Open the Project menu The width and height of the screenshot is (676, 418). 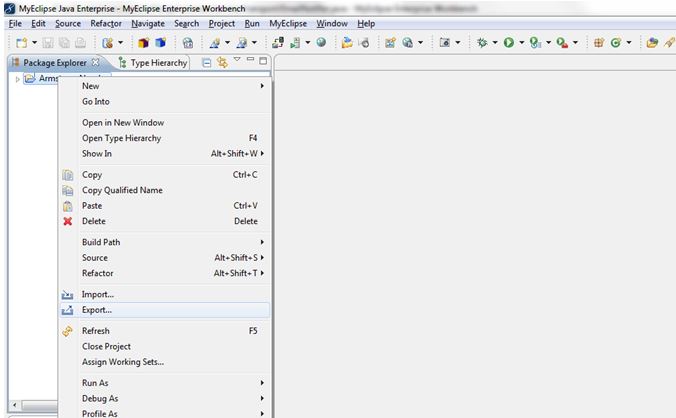(222, 24)
